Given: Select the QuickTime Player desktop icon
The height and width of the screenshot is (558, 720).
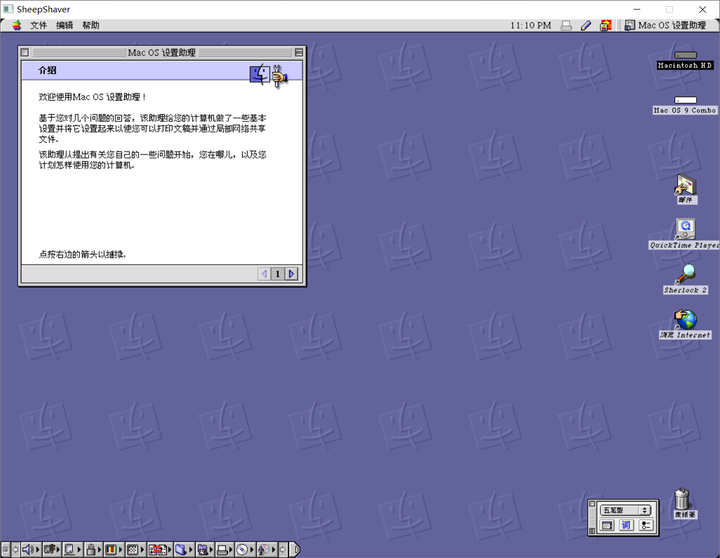Looking at the screenshot, I should (685, 229).
